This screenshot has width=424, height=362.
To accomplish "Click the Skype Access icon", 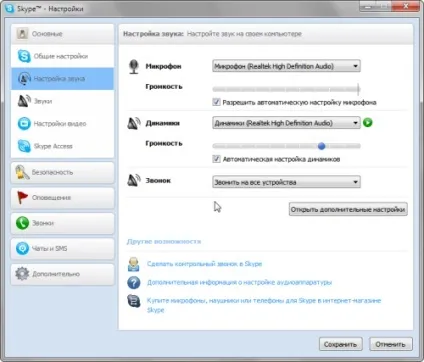I will click(x=24, y=146).
